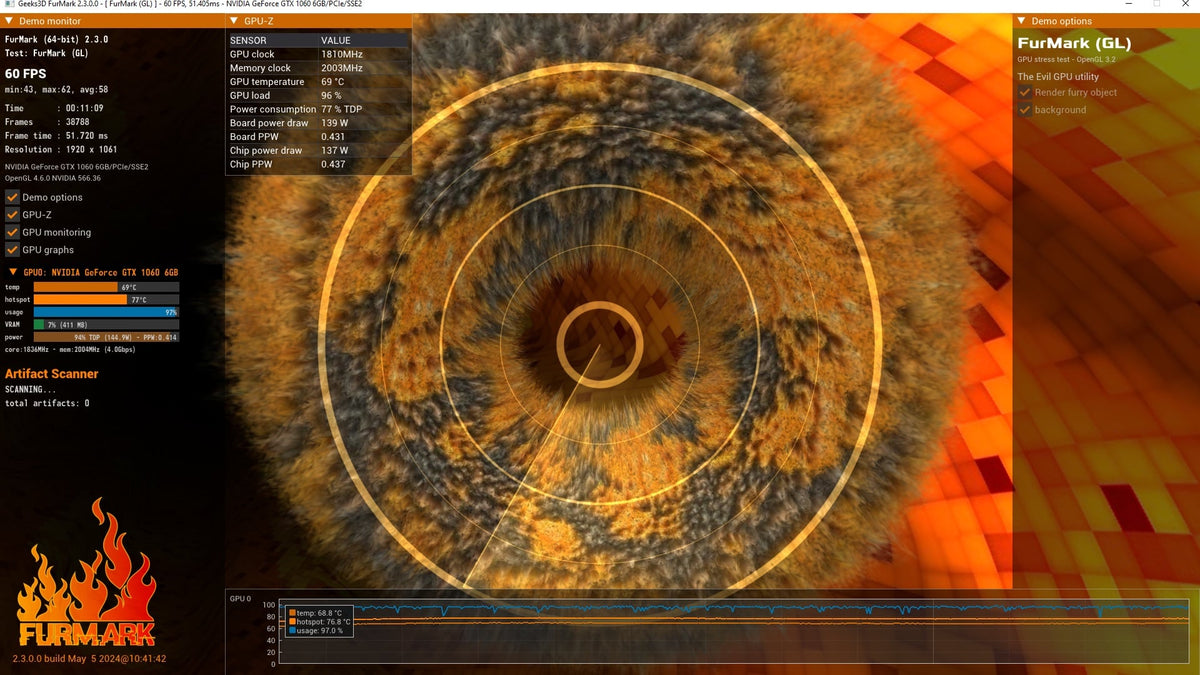Disable the GPU monitoring checkbox

point(13,232)
